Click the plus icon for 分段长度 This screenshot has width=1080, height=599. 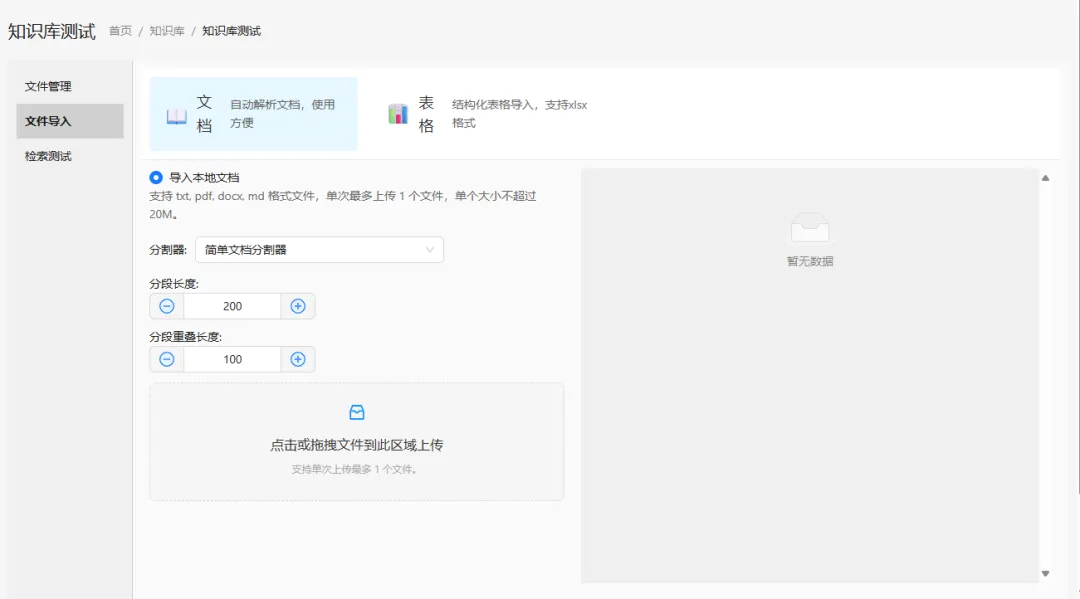pyautogui.click(x=298, y=306)
